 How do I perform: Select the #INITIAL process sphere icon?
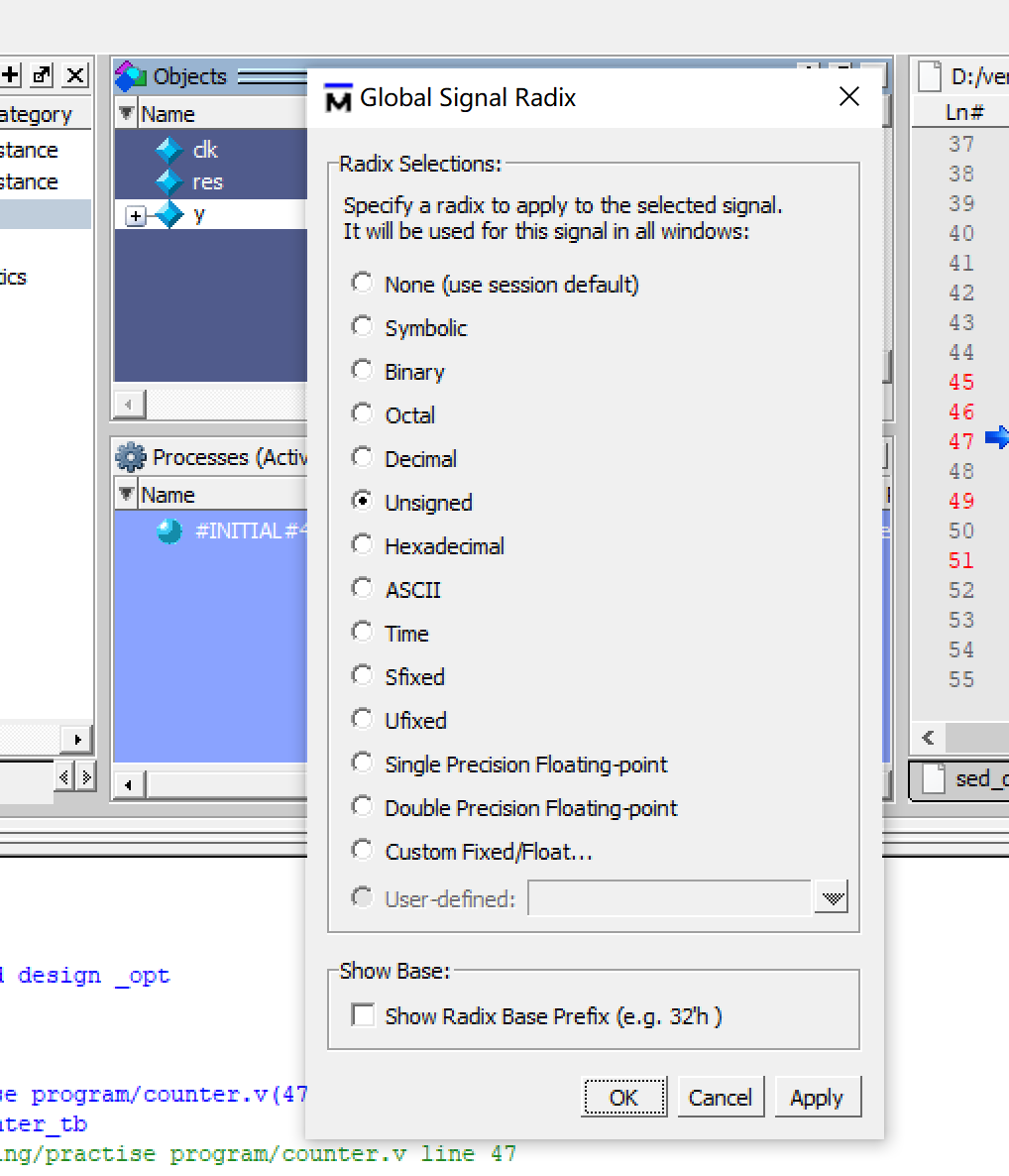coord(169,531)
